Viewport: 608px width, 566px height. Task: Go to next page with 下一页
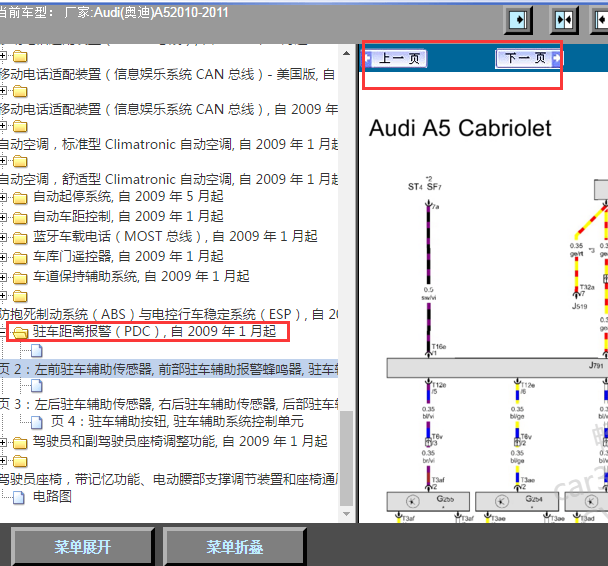pos(529,59)
